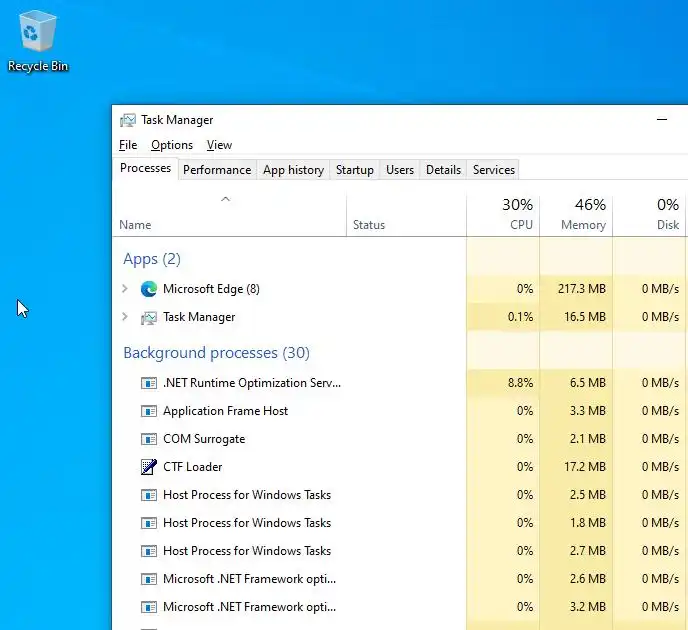This screenshot has width=688, height=630.
Task: Click the 8.8% CPU value
Action: (520, 383)
